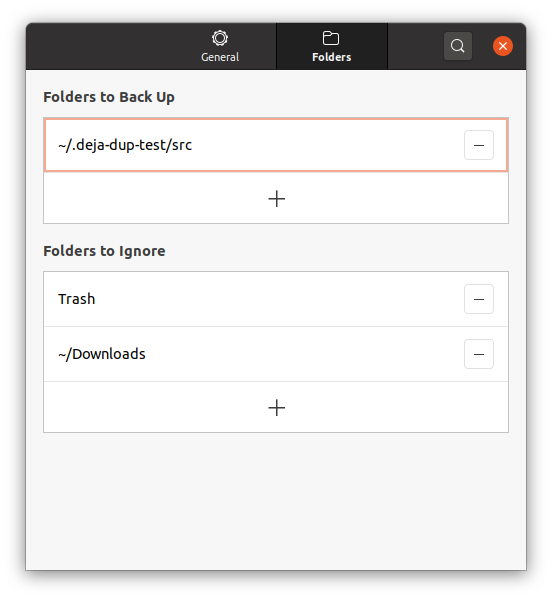552x599 pixels.
Task: Switch to the Folders tab label
Action: 332,57
